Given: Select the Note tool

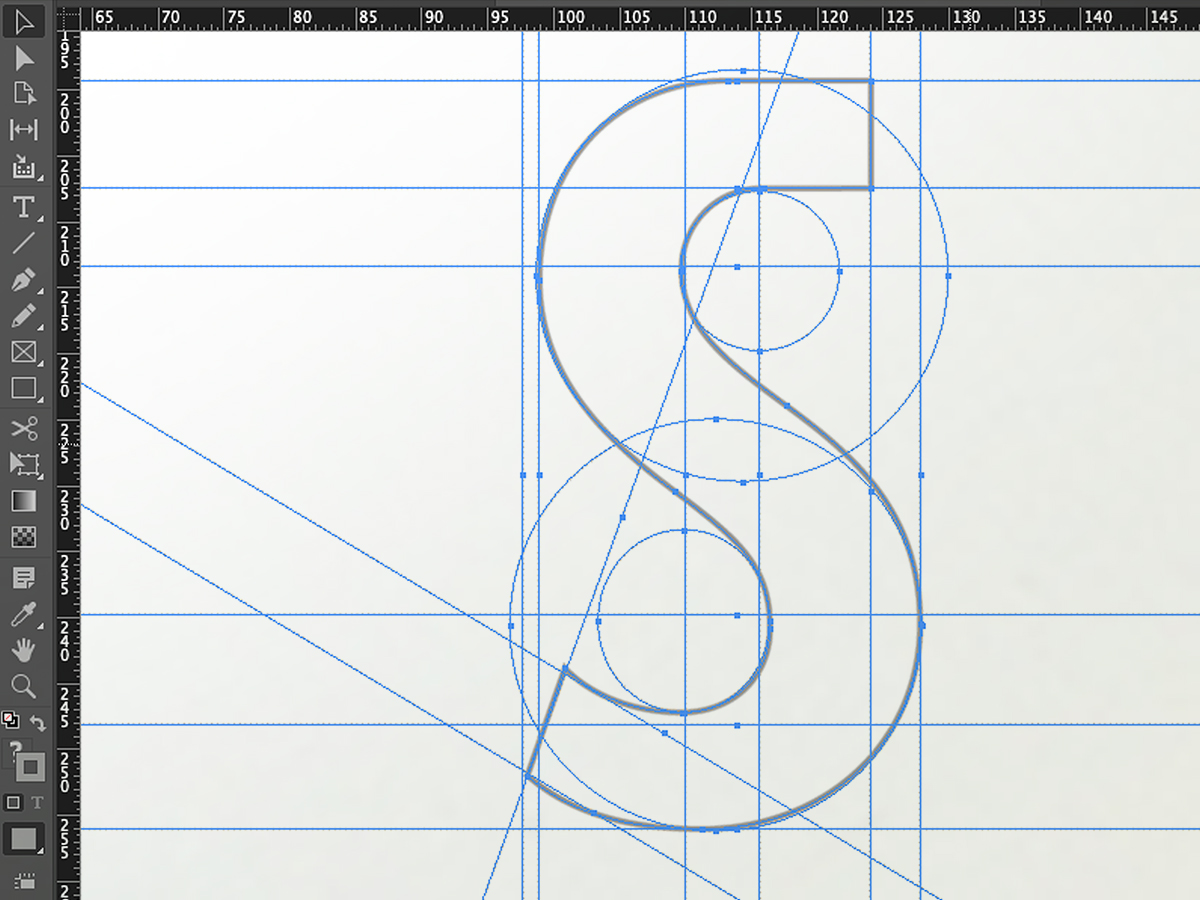Looking at the screenshot, I should (x=24, y=577).
